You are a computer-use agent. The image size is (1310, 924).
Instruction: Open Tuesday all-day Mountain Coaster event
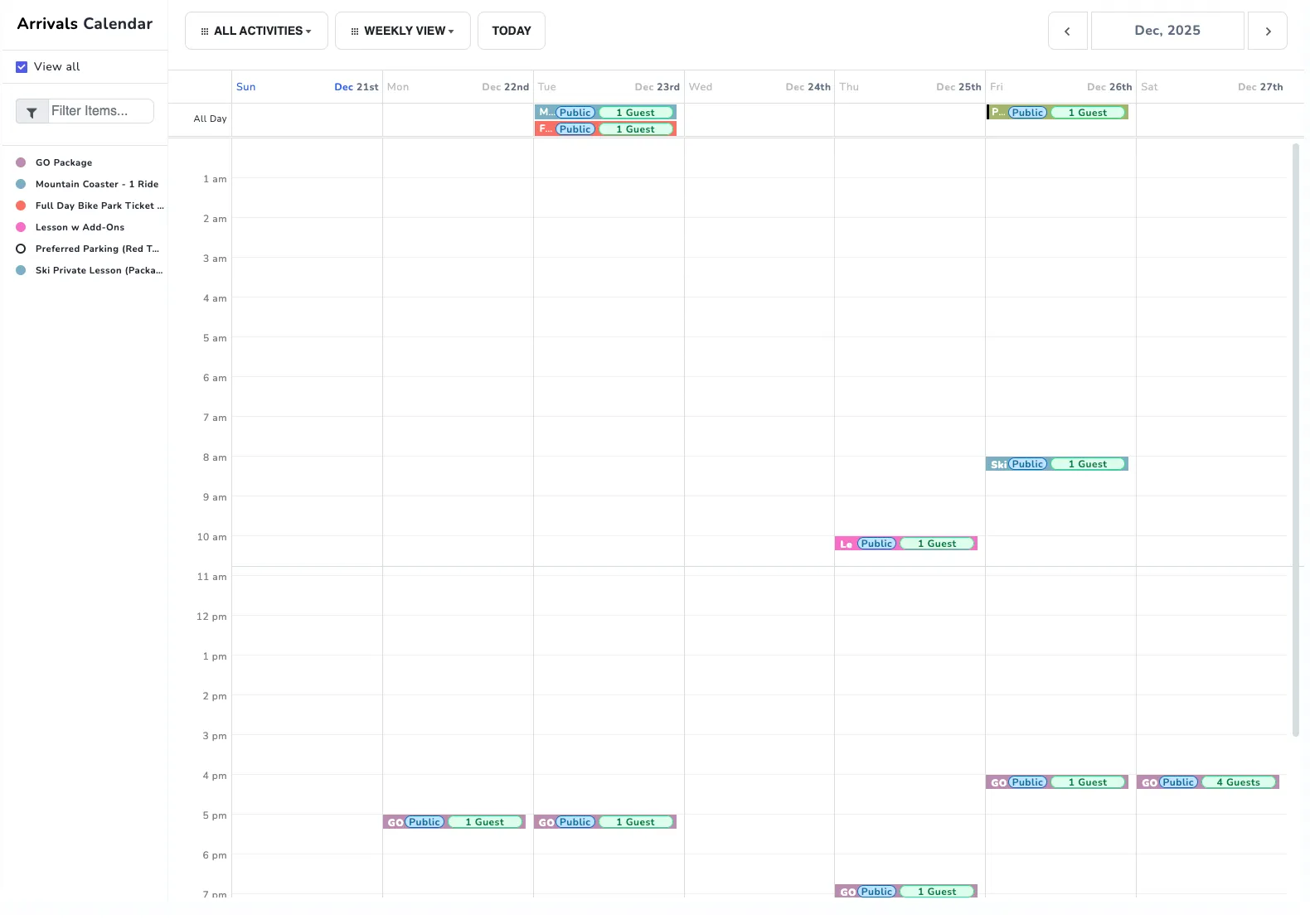[x=605, y=112]
